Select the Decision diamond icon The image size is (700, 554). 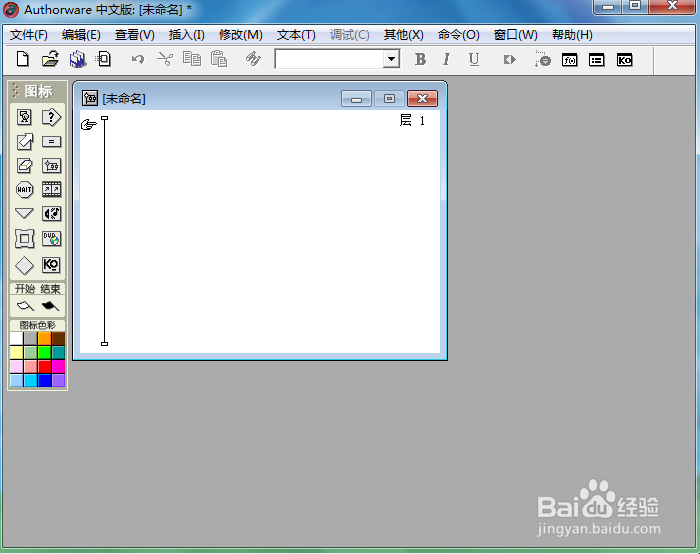pos(25,266)
